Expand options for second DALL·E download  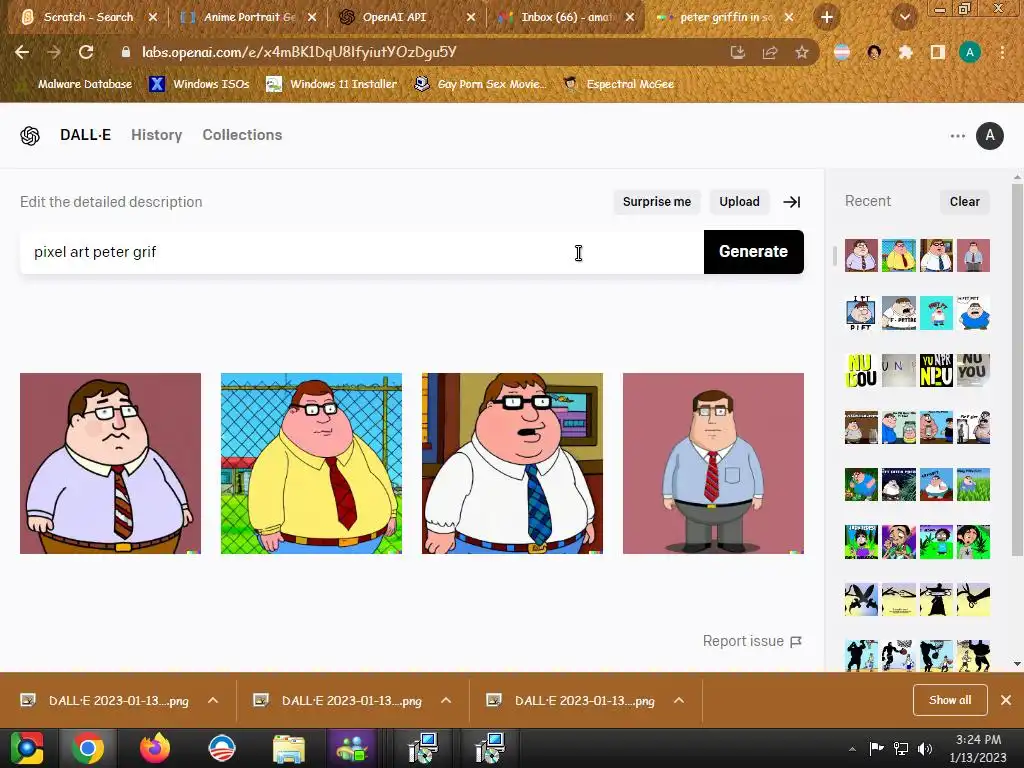click(x=446, y=700)
